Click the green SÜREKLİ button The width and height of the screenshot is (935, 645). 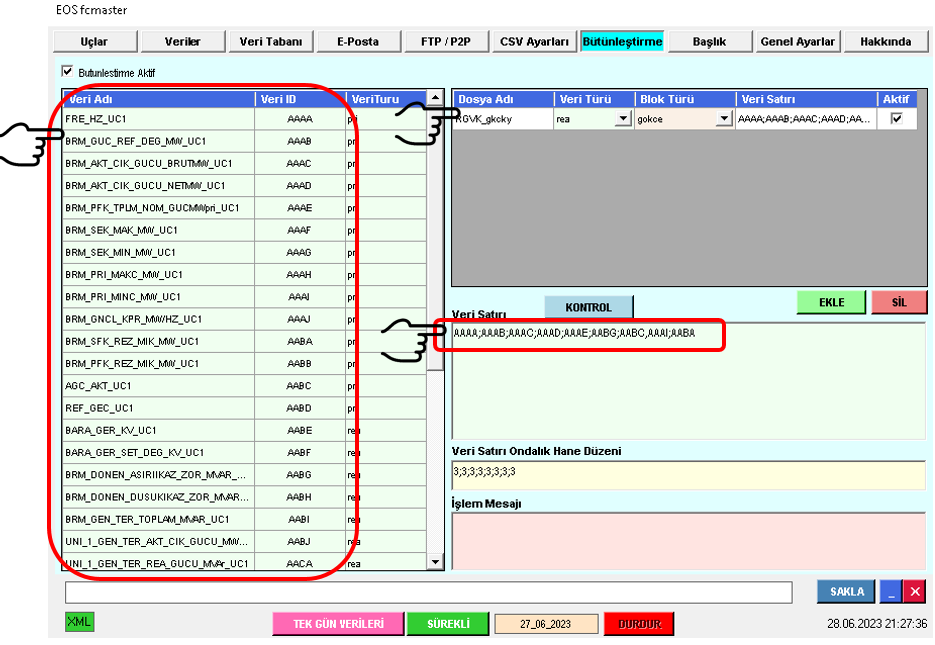click(448, 624)
